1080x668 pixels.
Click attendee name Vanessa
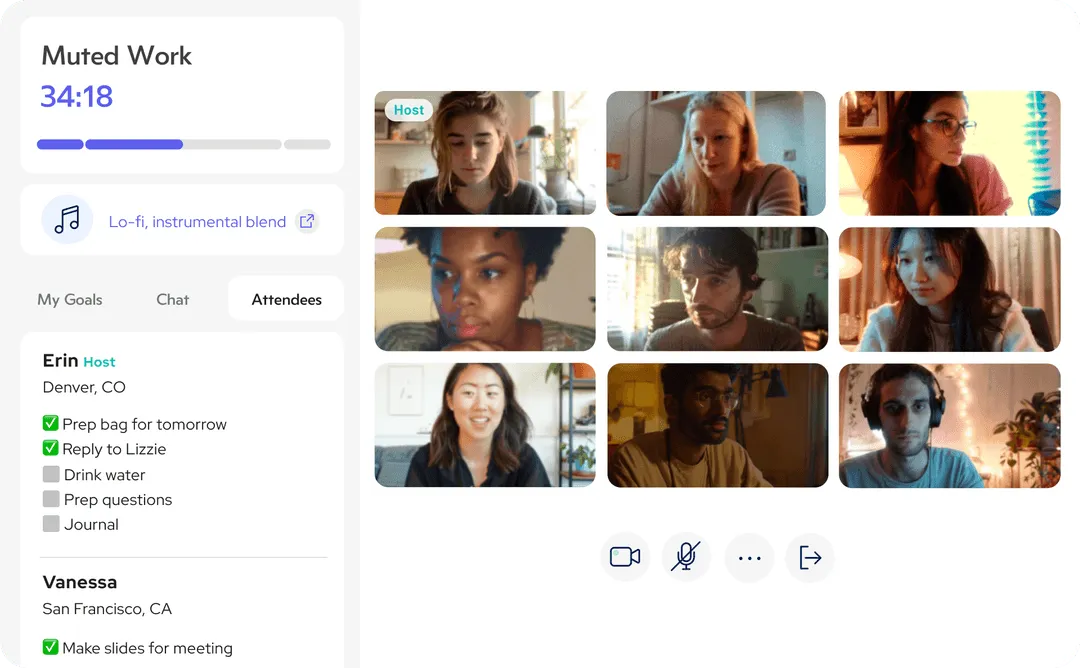pyautogui.click(x=80, y=582)
